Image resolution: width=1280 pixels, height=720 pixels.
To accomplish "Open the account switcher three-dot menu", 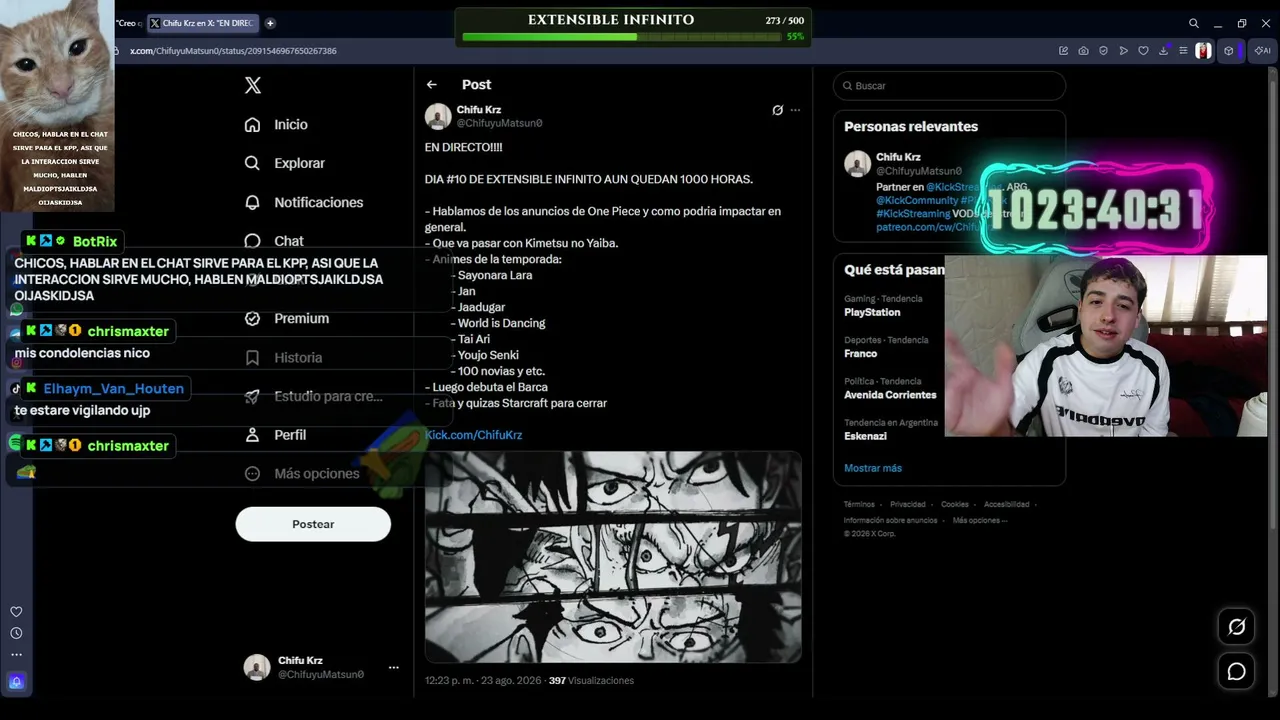I will coord(393,667).
